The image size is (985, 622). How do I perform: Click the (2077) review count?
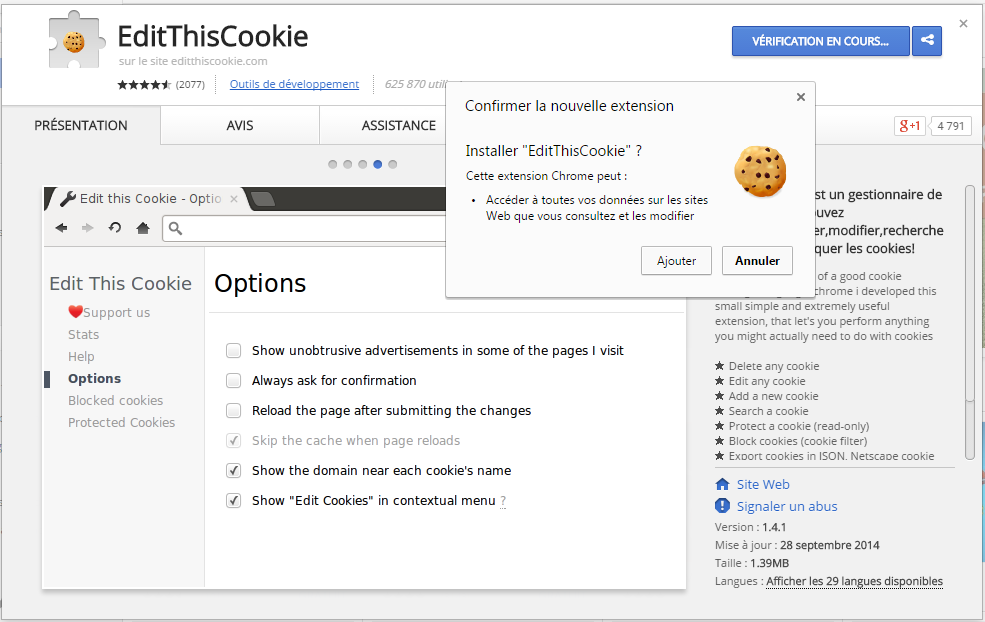click(190, 84)
